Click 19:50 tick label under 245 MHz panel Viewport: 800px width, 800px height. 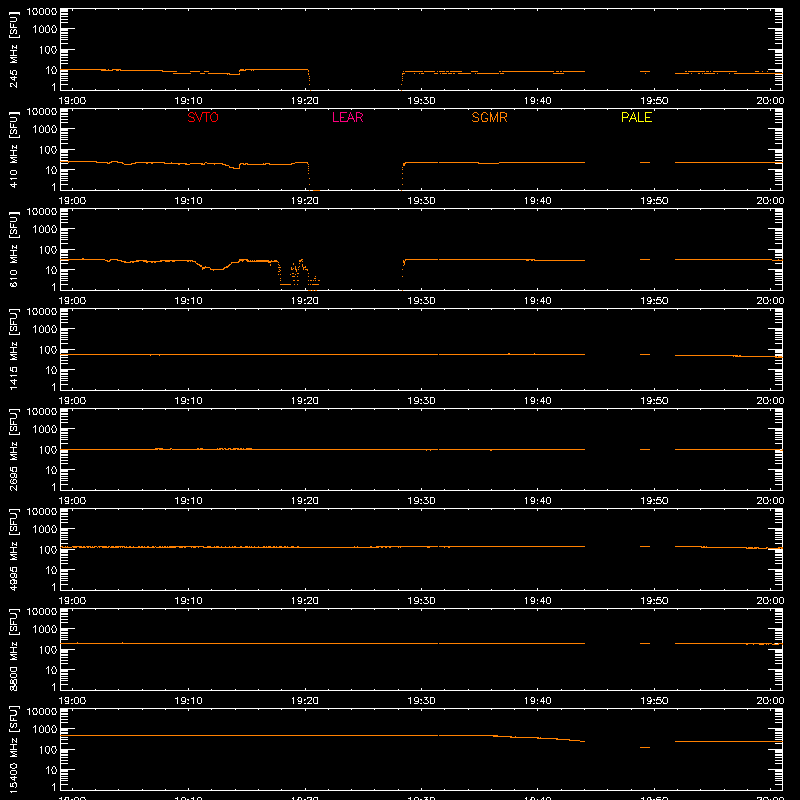point(654,101)
